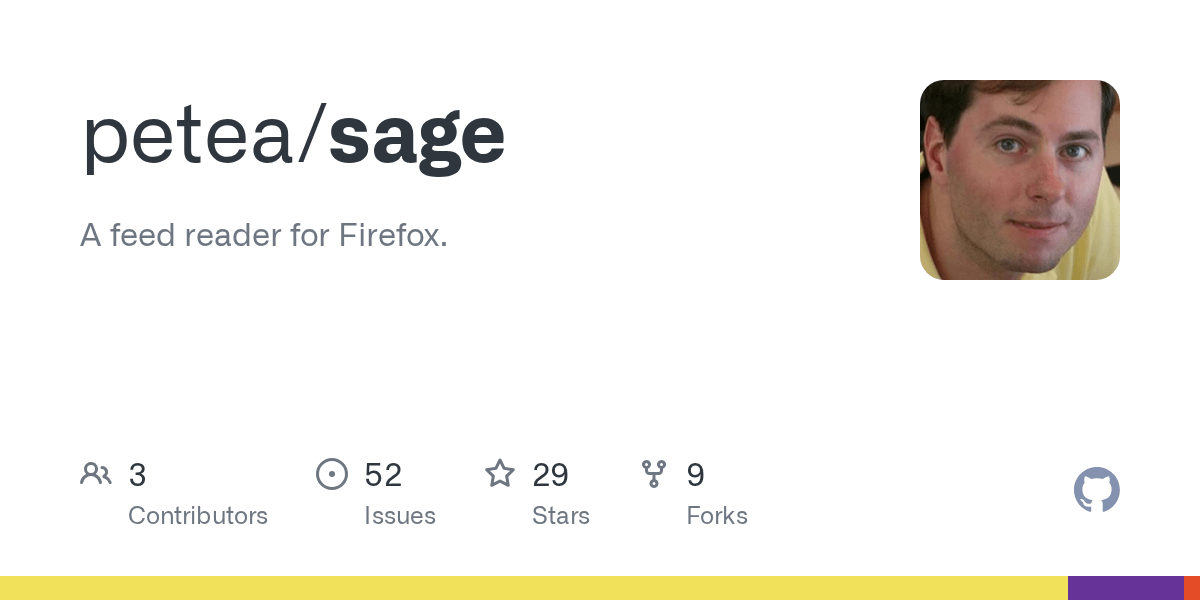
Task: Click the issue count 52
Action: pyautogui.click(x=383, y=475)
